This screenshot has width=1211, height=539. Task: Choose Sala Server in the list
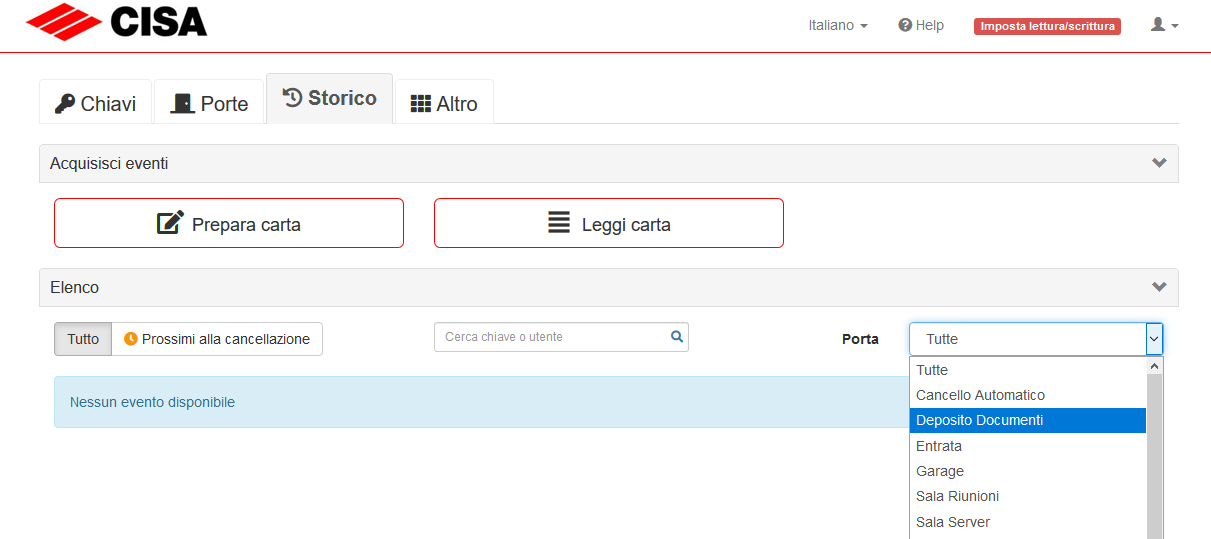(x=1028, y=522)
